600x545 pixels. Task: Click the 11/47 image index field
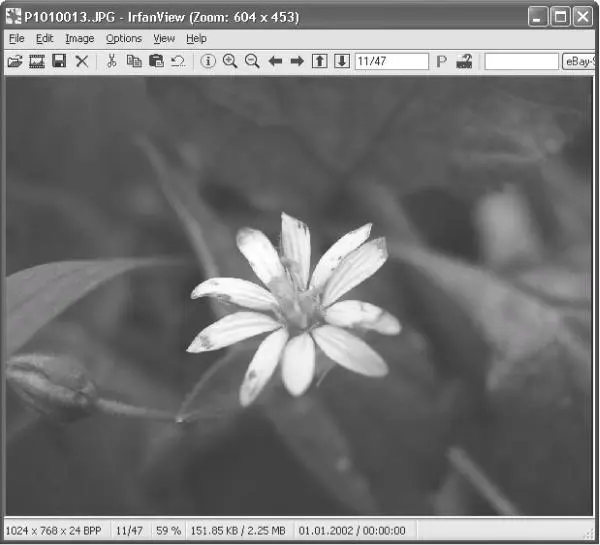(392, 62)
